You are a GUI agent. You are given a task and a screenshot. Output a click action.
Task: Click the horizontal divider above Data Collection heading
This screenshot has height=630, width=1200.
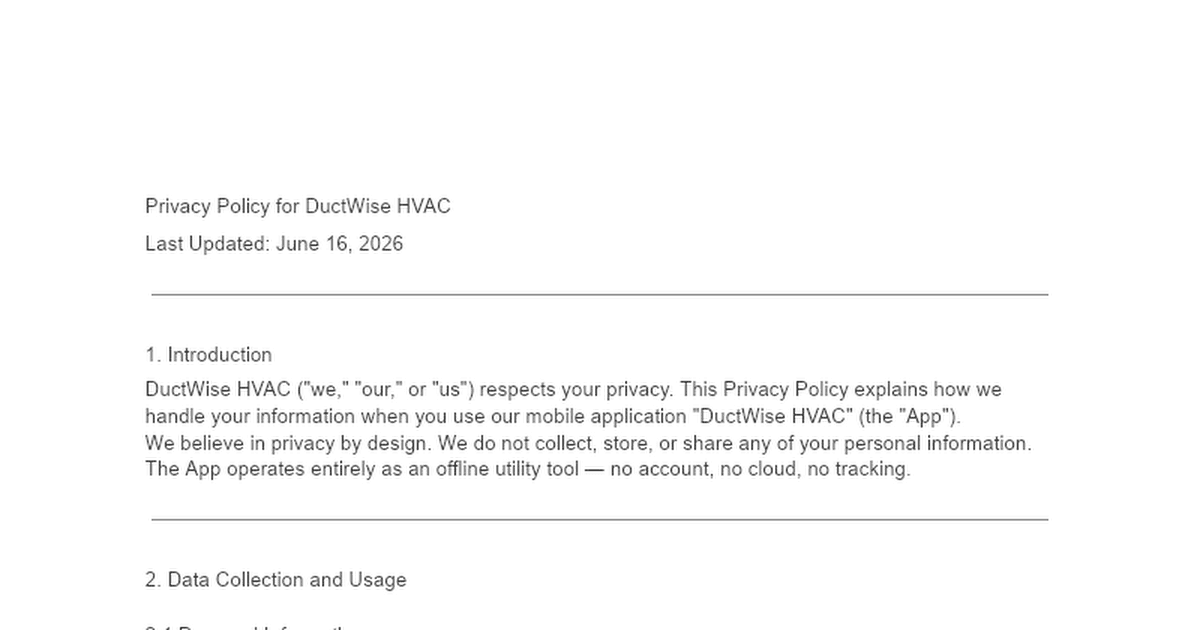600,519
